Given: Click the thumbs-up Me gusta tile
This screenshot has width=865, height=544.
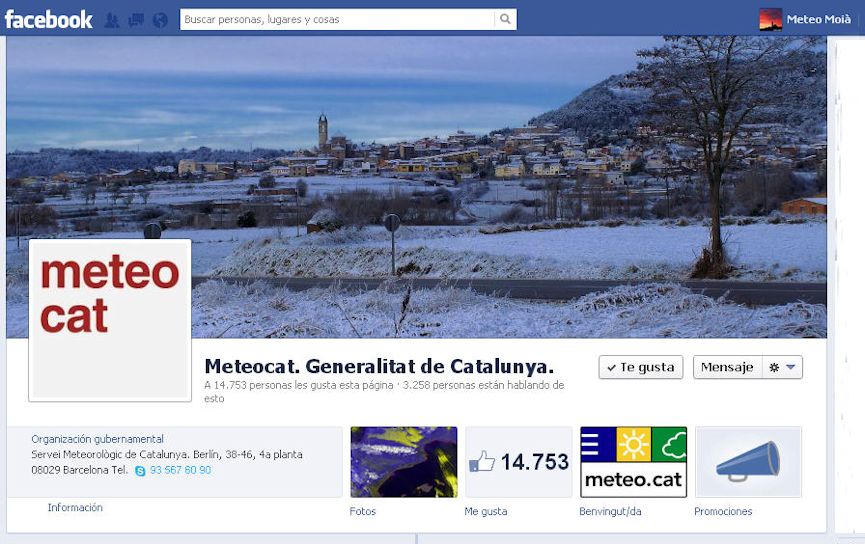Looking at the screenshot, I should 519,462.
